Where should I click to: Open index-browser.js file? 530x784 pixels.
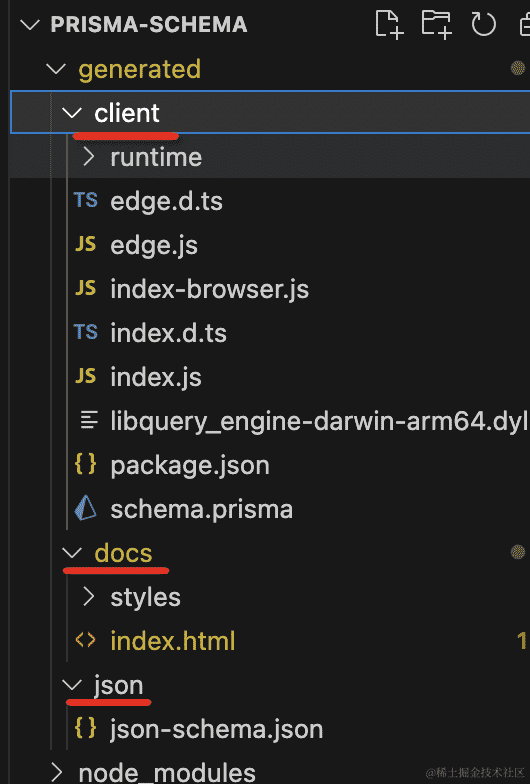coord(210,289)
